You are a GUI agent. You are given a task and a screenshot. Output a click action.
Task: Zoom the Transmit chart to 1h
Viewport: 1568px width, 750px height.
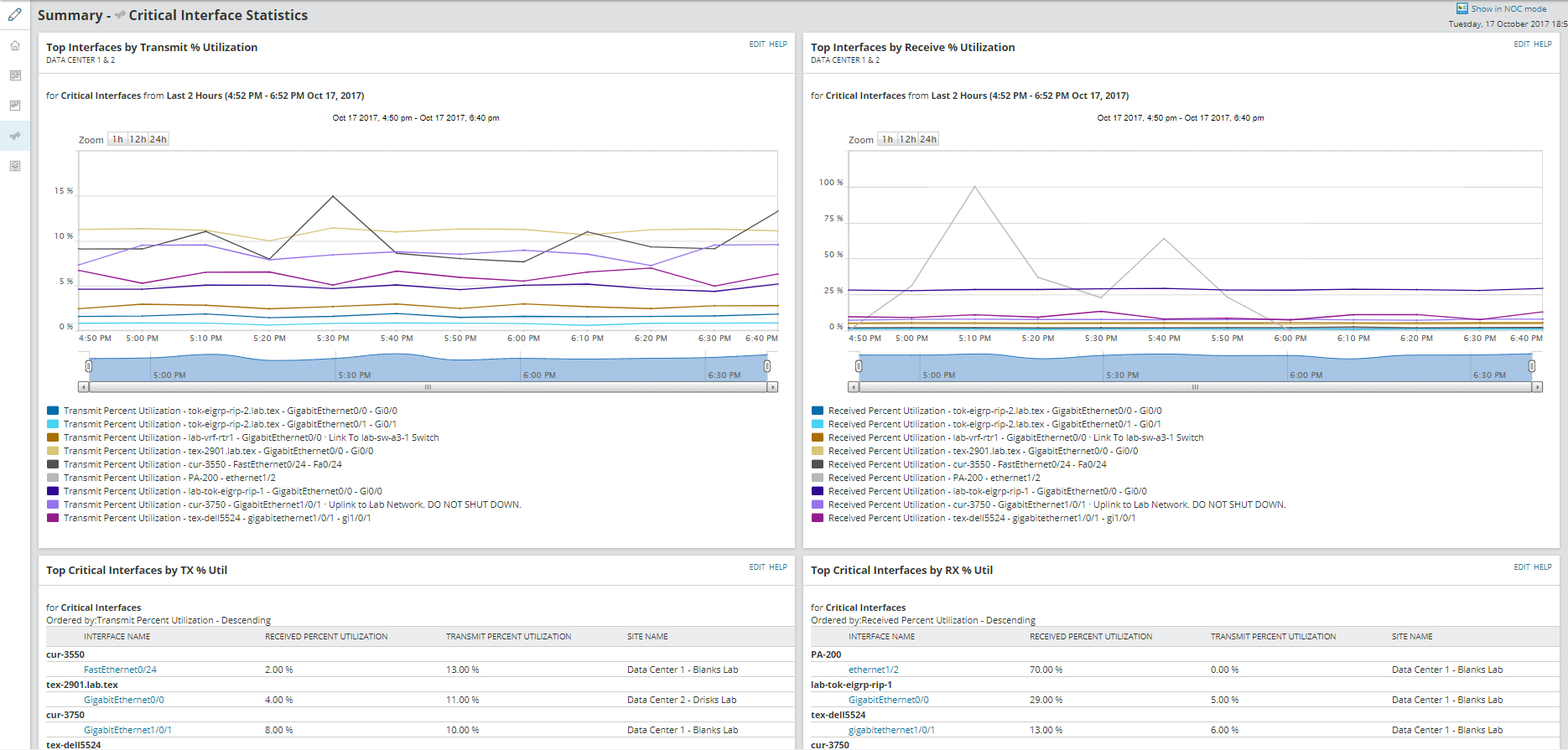pyautogui.click(x=117, y=139)
